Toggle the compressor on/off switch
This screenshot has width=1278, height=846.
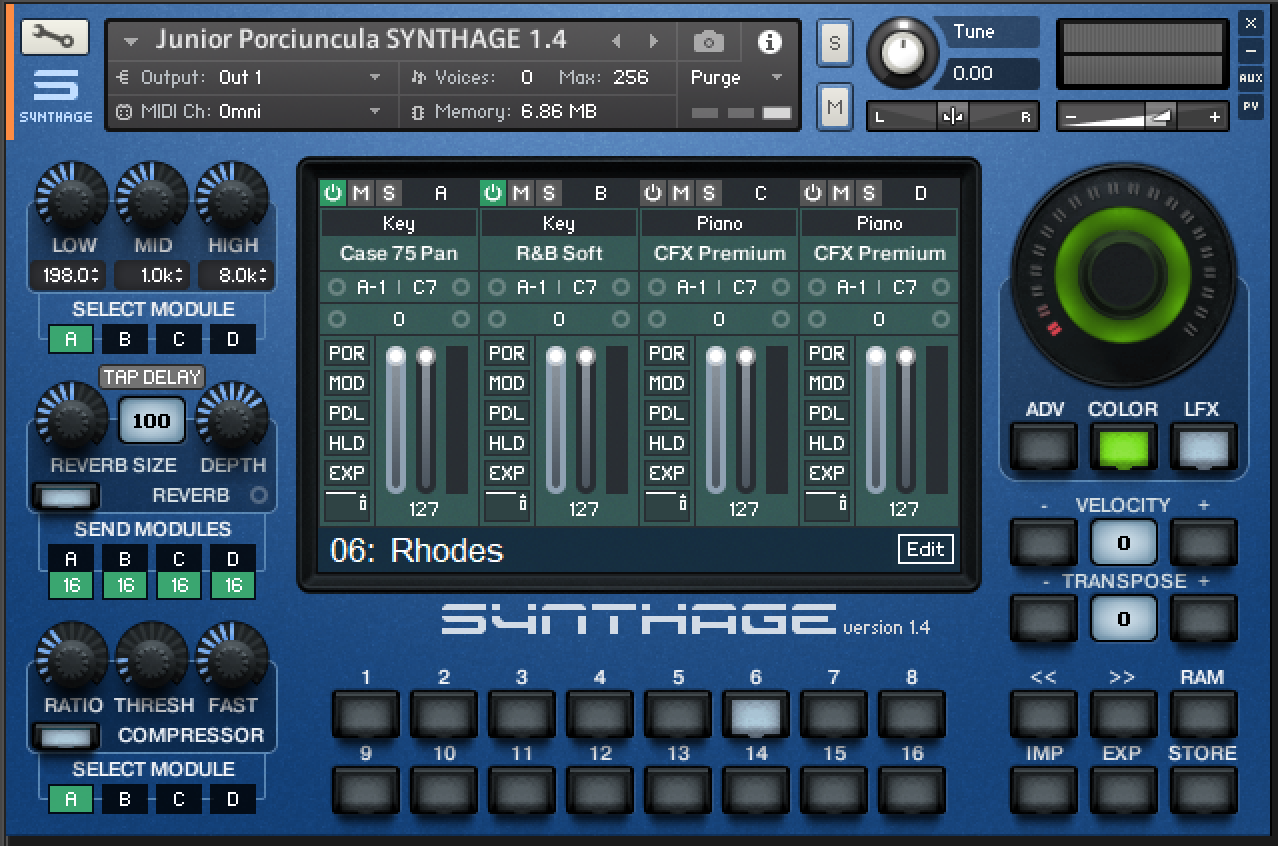[x=65, y=737]
